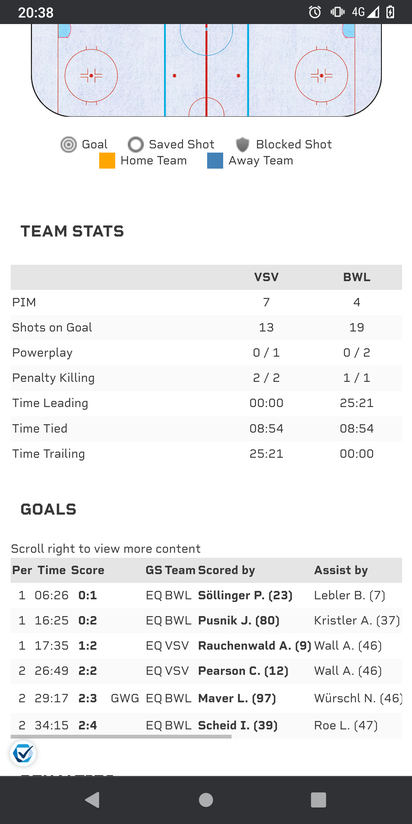The height and width of the screenshot is (824, 412).
Task: Click the left faceoff circle on rink
Action: click(x=91, y=76)
